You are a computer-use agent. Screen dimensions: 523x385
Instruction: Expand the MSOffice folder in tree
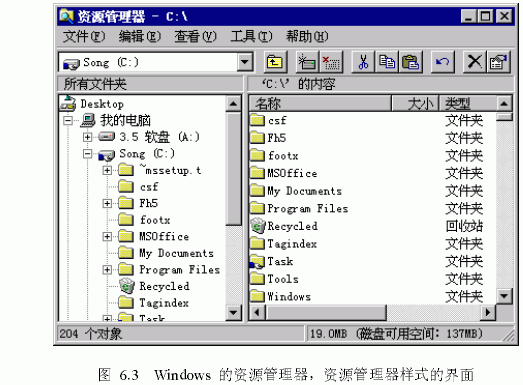coord(107,237)
